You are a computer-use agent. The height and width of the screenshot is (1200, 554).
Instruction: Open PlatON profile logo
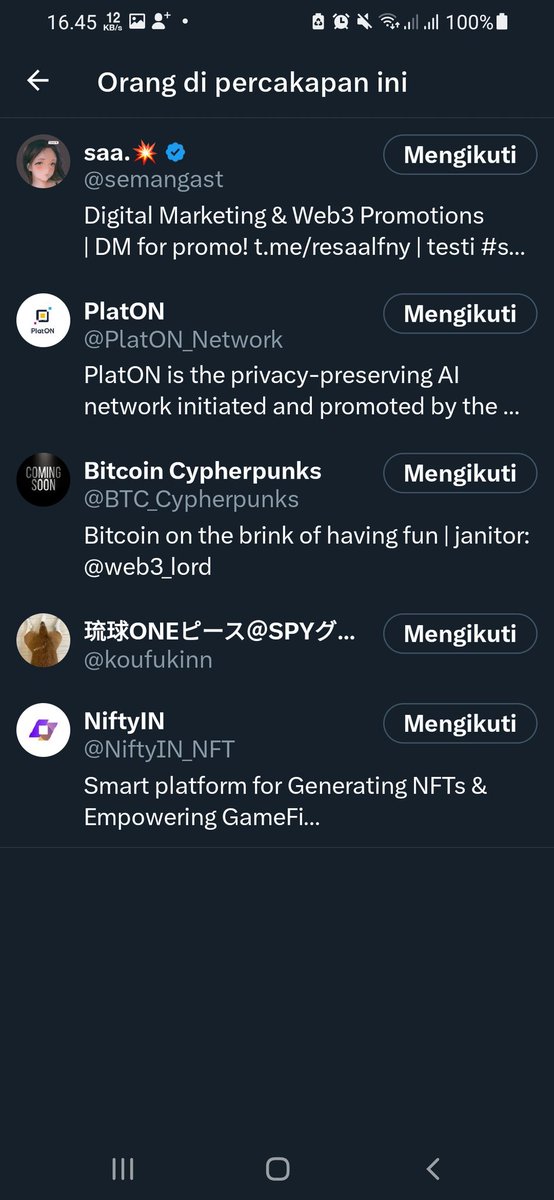[43, 320]
